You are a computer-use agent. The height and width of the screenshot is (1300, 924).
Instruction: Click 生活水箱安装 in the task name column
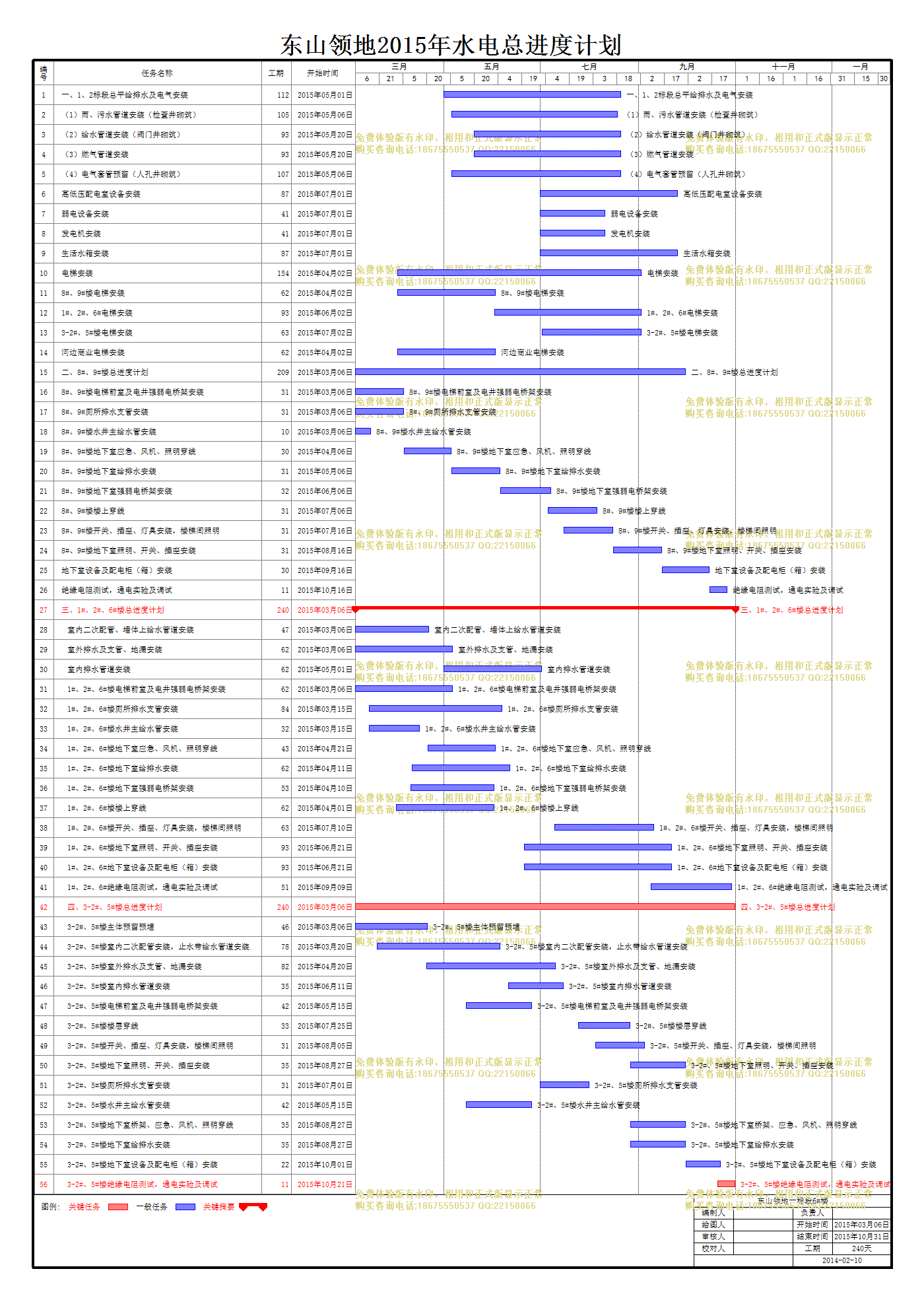pyautogui.click(x=85, y=254)
